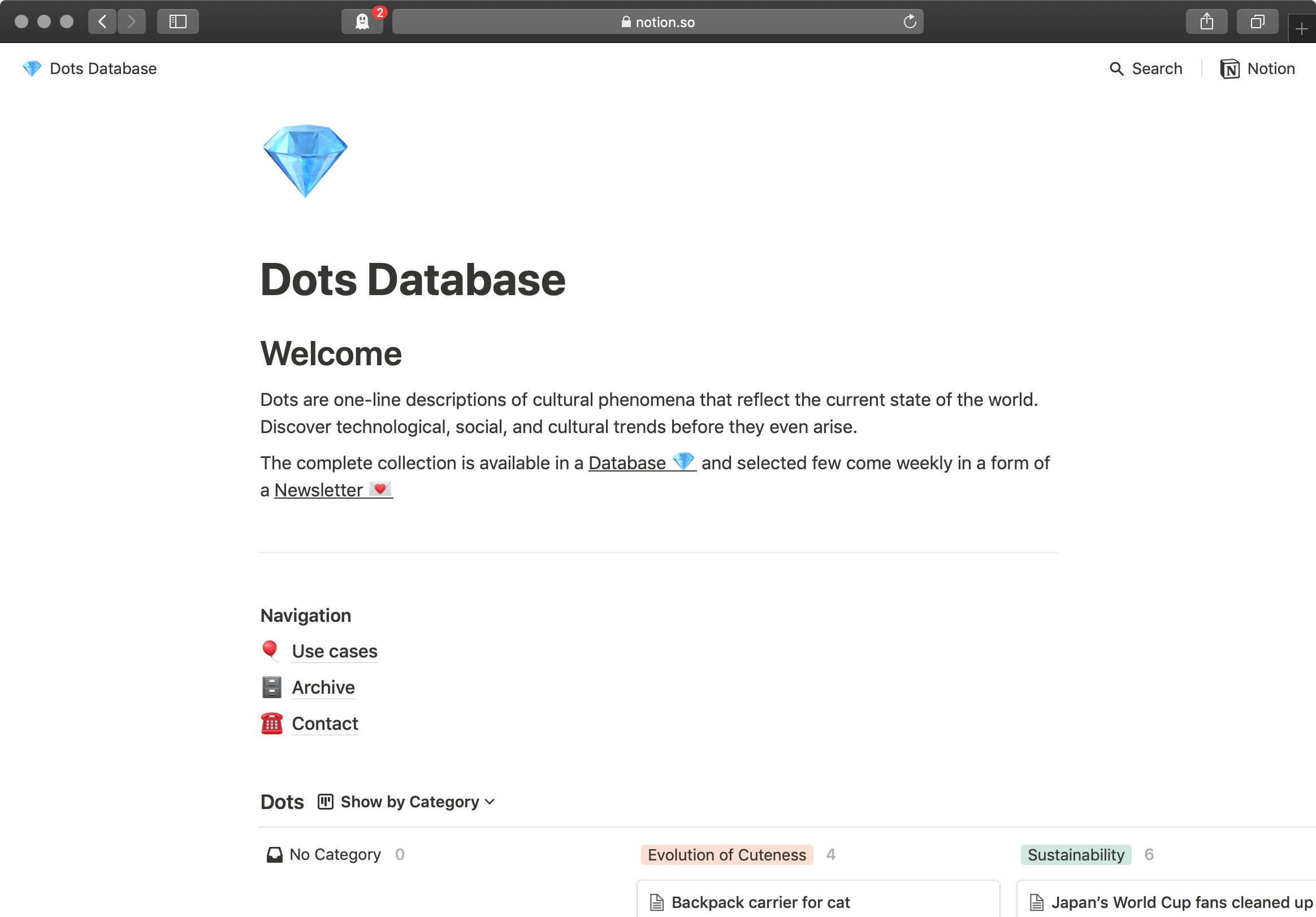Screen dimensions: 1316x917
Task: Reload the page using the refresh icon
Action: 910,22
